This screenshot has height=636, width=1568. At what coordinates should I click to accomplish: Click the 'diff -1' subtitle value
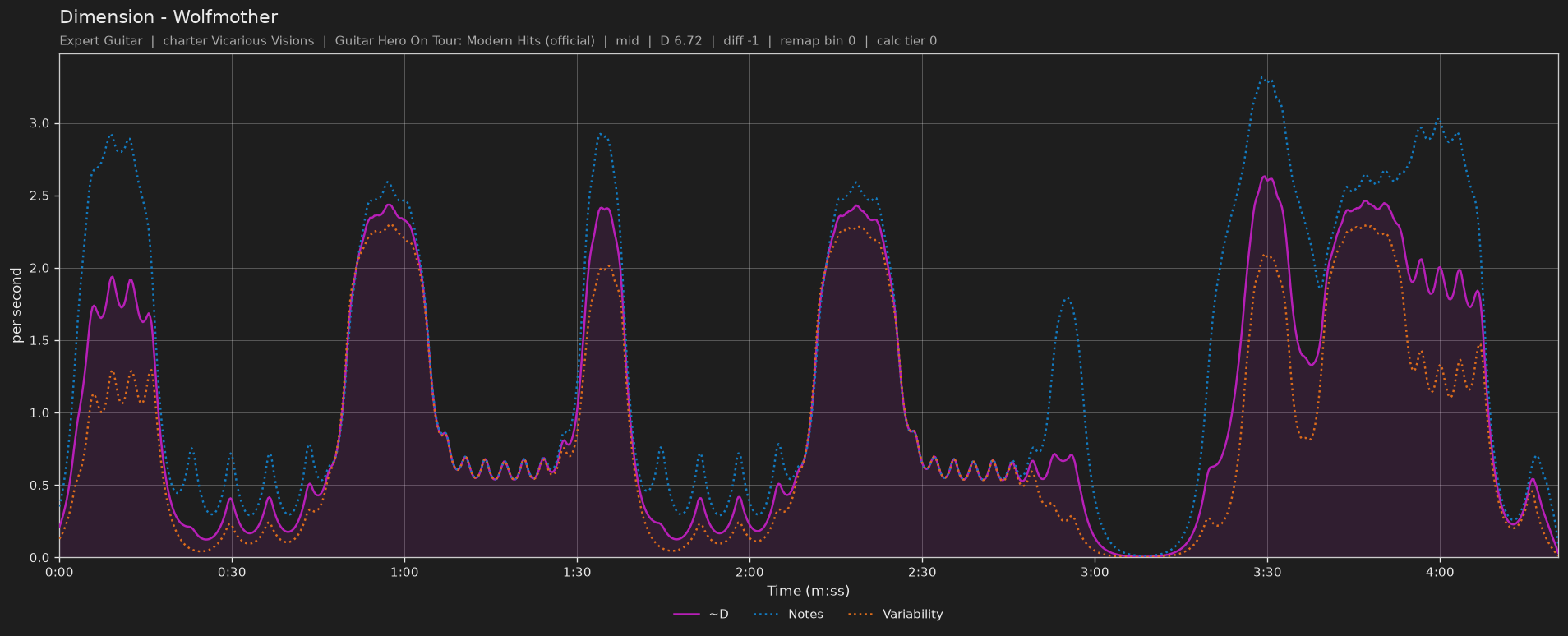(x=741, y=40)
